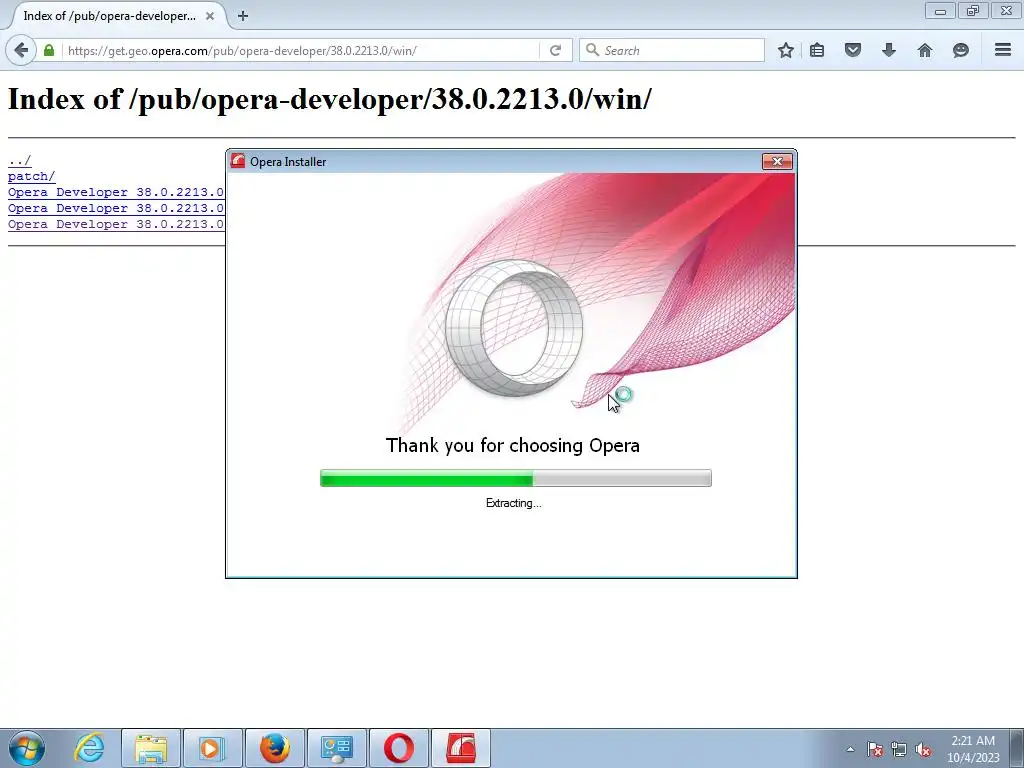Open the control panel taskbar icon

336,748
